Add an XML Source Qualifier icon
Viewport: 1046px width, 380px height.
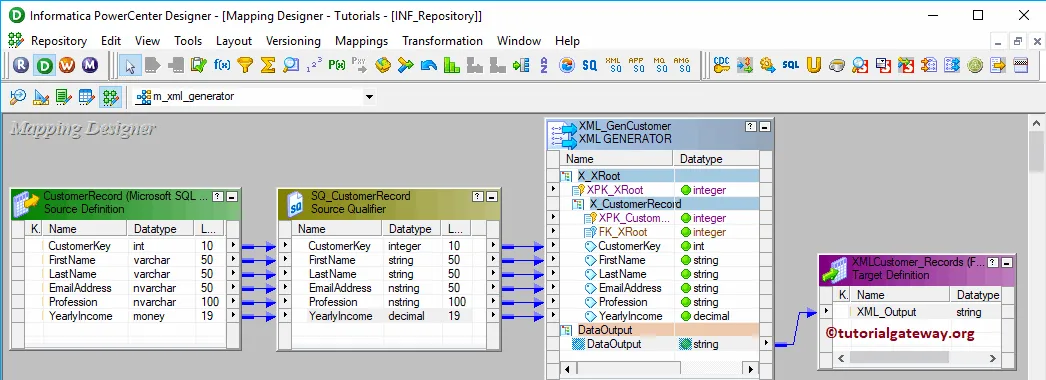[x=613, y=65]
